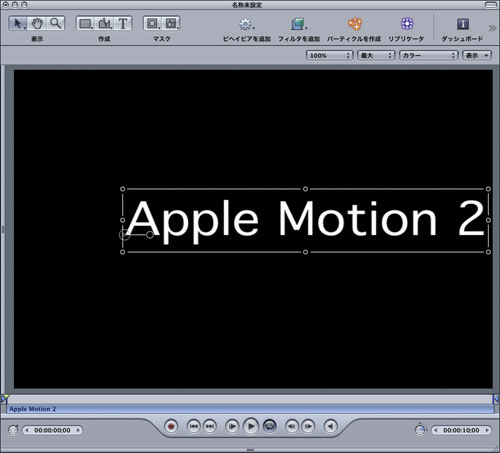
Task: Click right-middle handle of text bounding box
Action: (488, 220)
